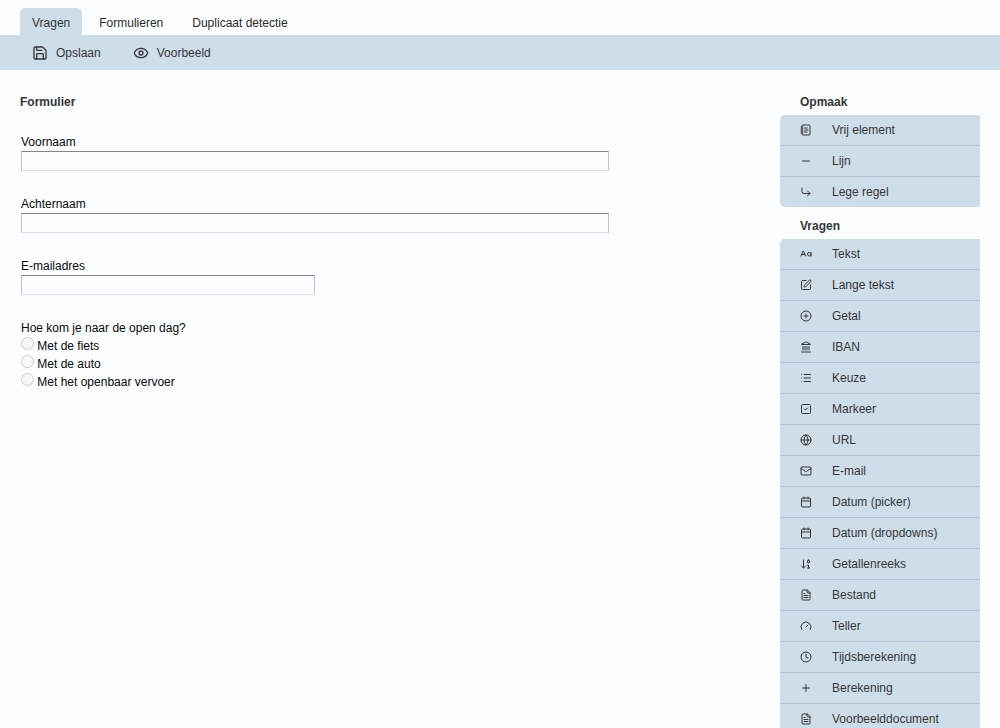The height and width of the screenshot is (728, 1000).
Task: Click the Lijn dash icon
Action: pos(806,161)
